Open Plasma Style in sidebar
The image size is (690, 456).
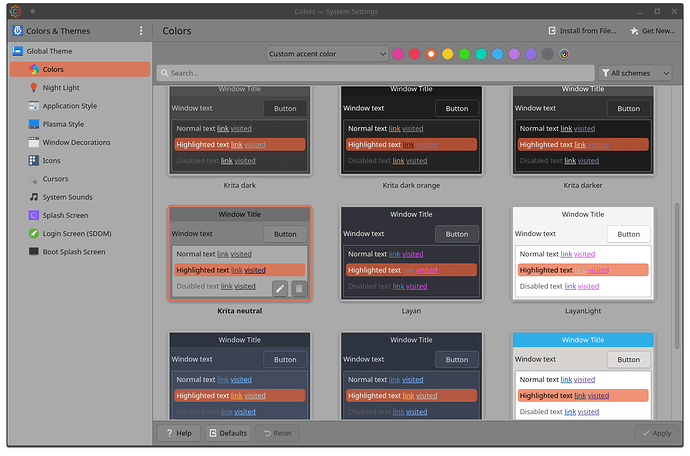coord(63,124)
